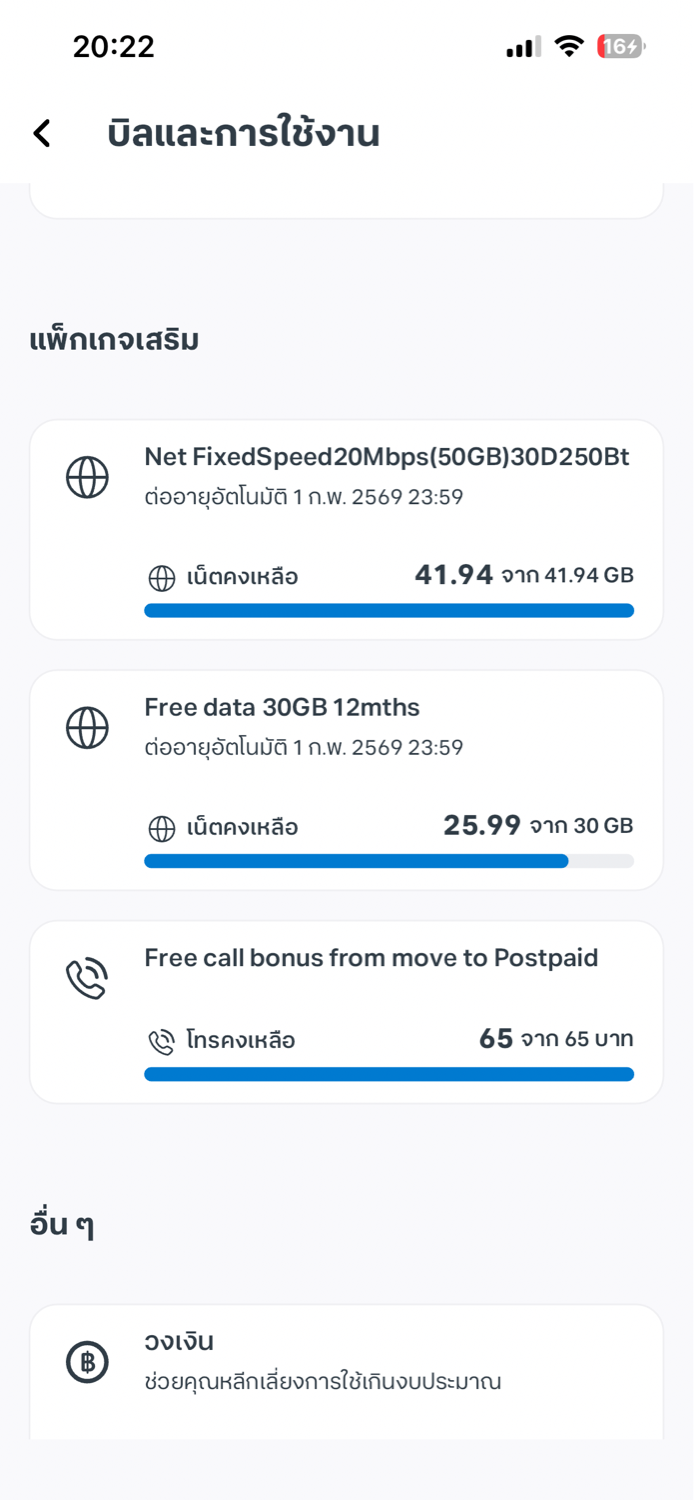Tap phone icon beside Free call bonus
This screenshot has width=694, height=1500.
[x=87, y=979]
